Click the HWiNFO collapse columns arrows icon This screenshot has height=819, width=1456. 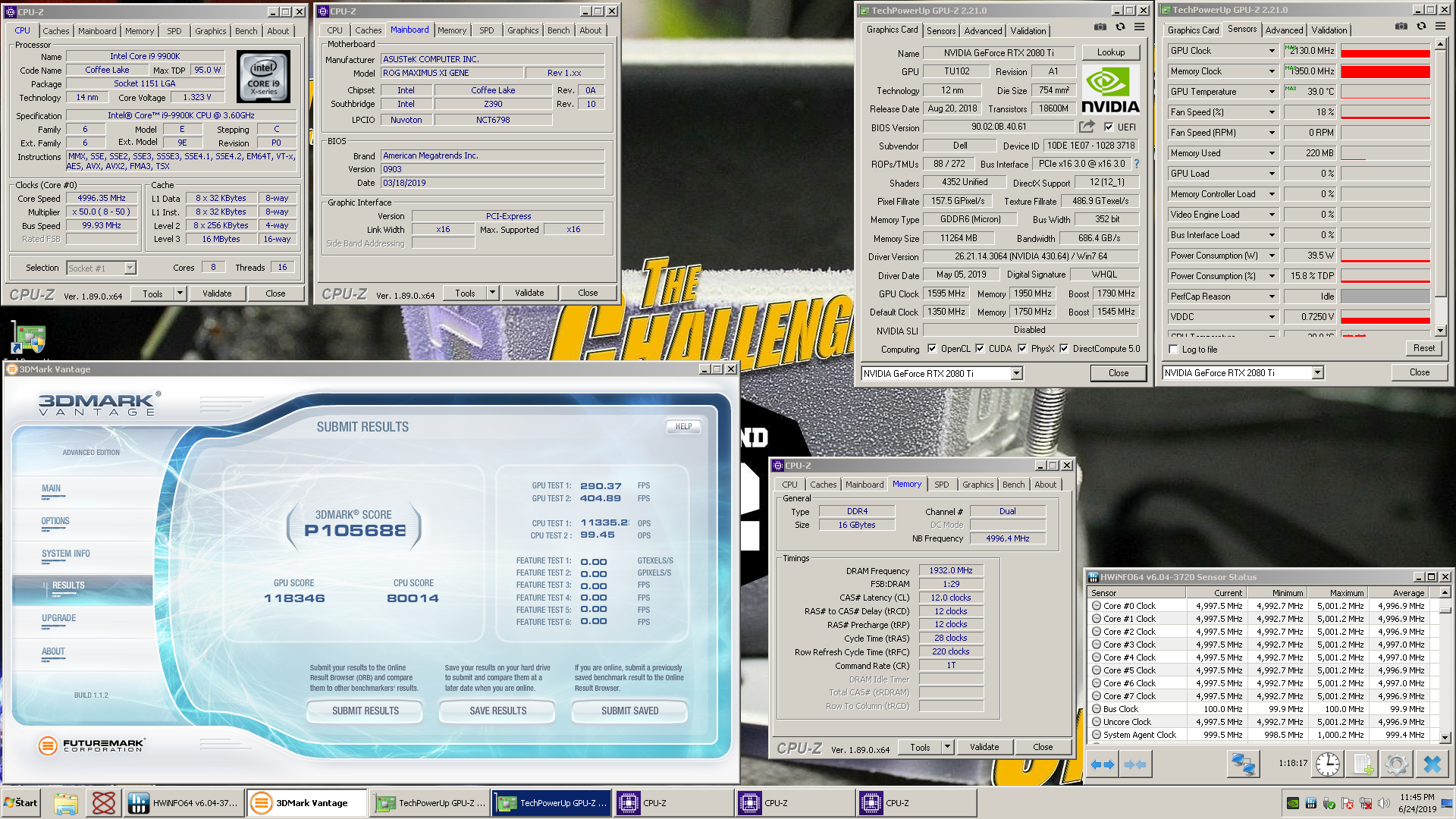pyautogui.click(x=1135, y=764)
